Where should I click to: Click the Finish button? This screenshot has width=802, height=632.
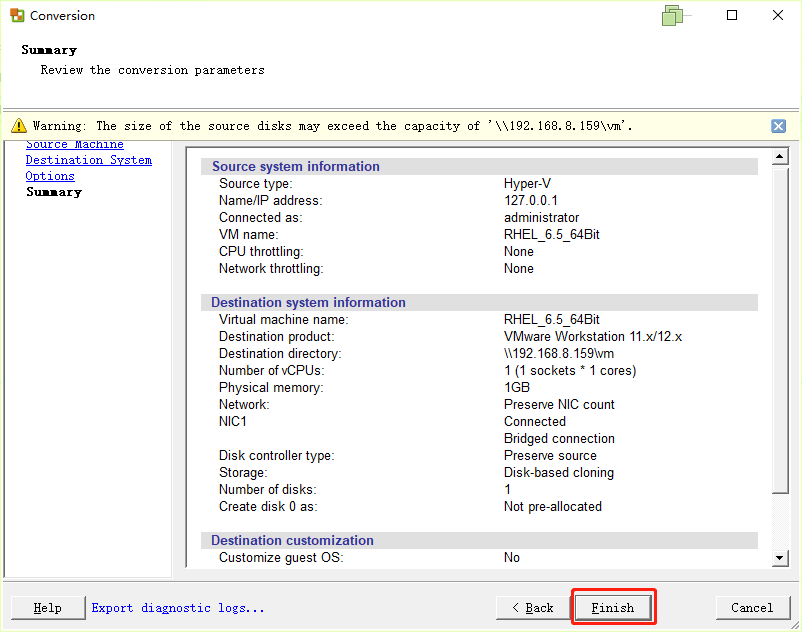click(613, 607)
